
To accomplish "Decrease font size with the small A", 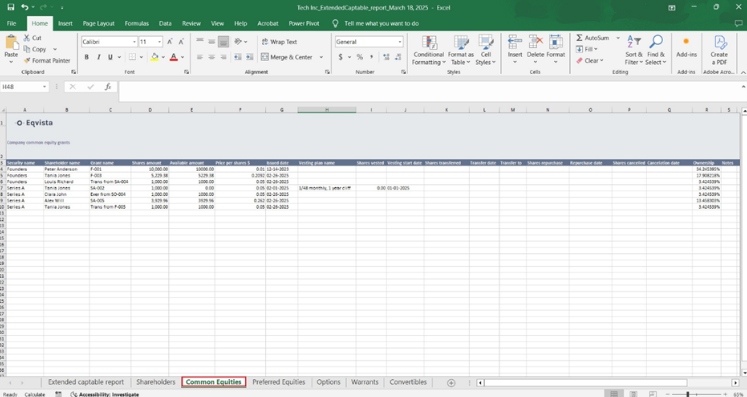I will pyautogui.click(x=181, y=42).
